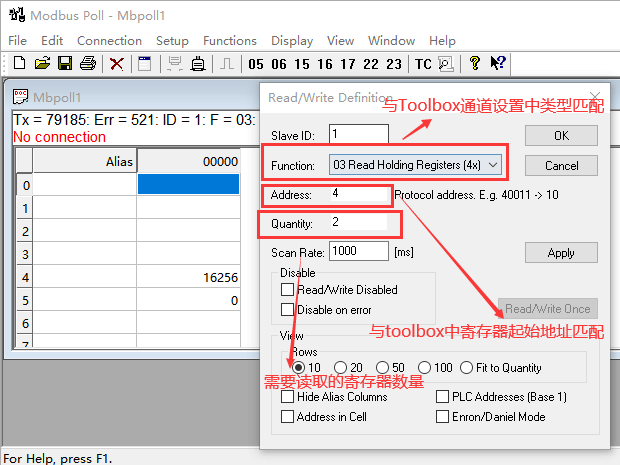Open the Display menu
620x465 pixels.
pos(292,41)
